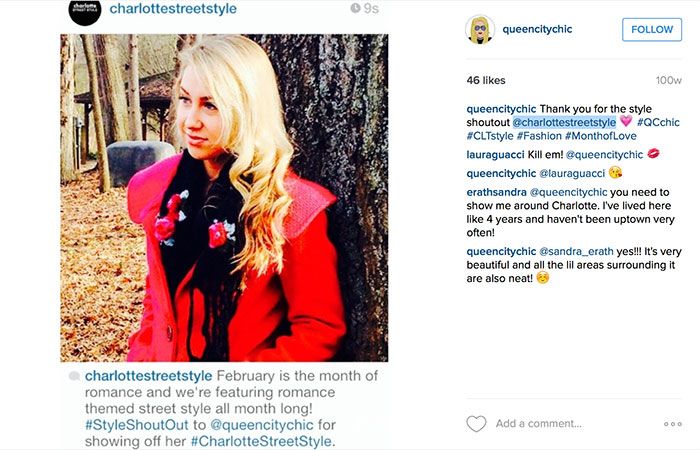Open the #CLTstyle hashtag
Viewport: 700px width, 450px height.
pyautogui.click(x=490, y=136)
